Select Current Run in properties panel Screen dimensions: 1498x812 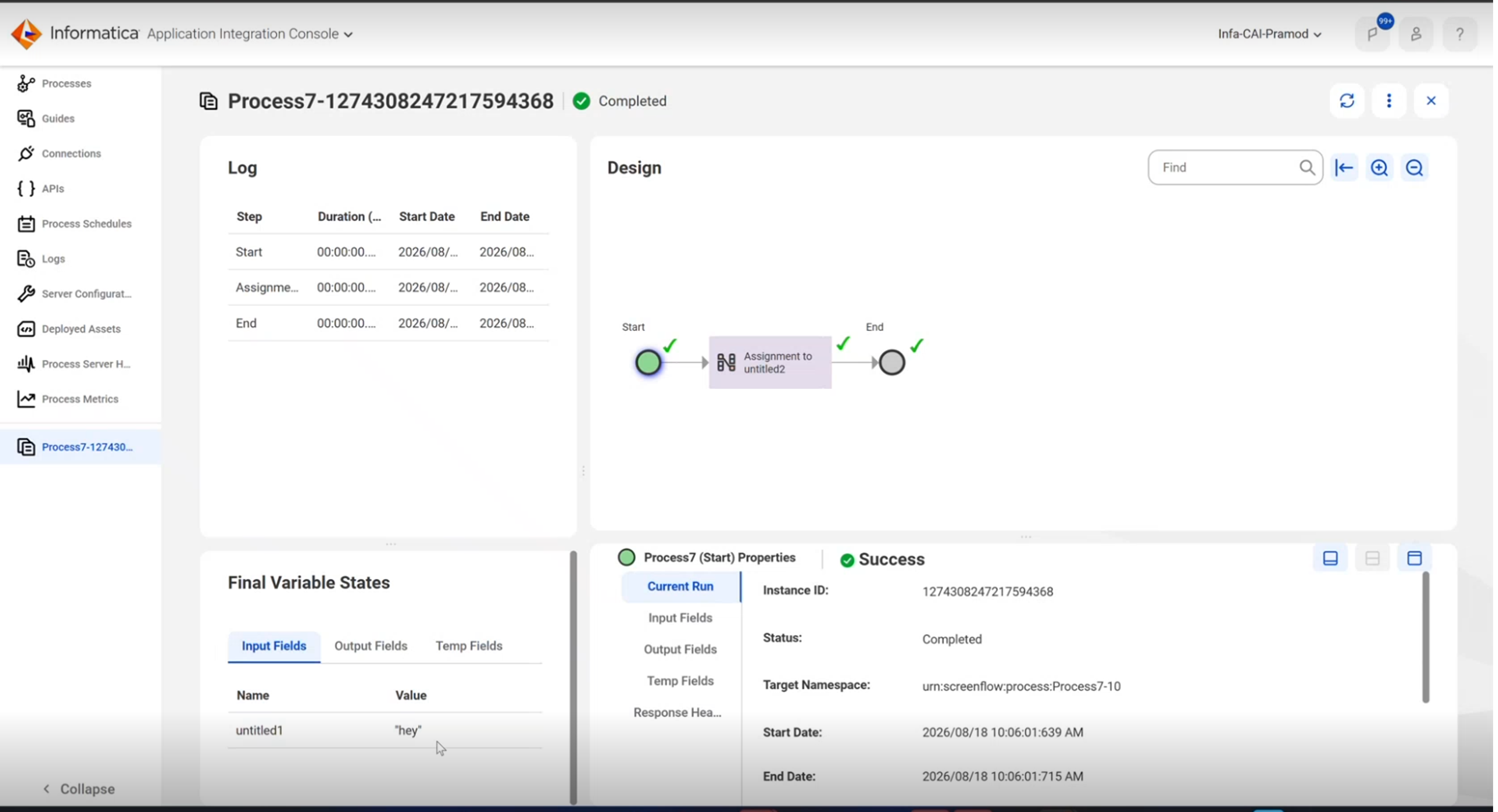pos(680,586)
